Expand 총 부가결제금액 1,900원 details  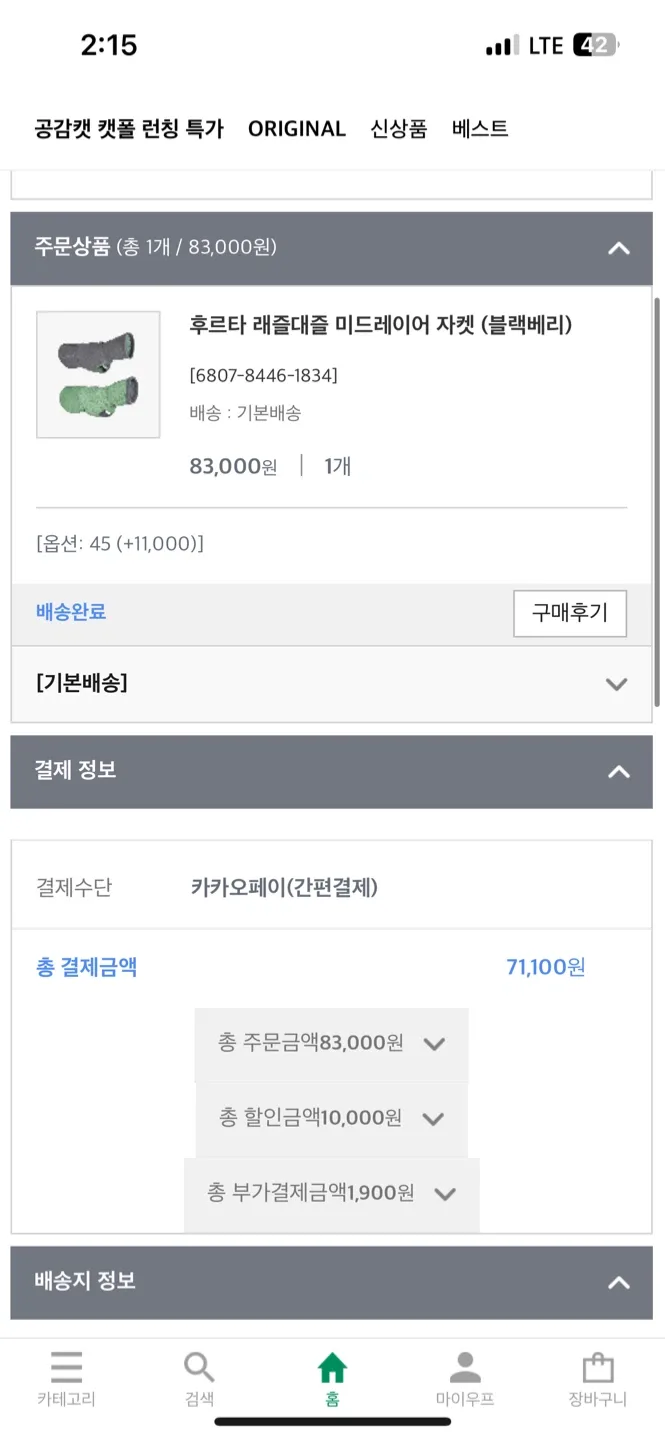[x=445, y=1193]
